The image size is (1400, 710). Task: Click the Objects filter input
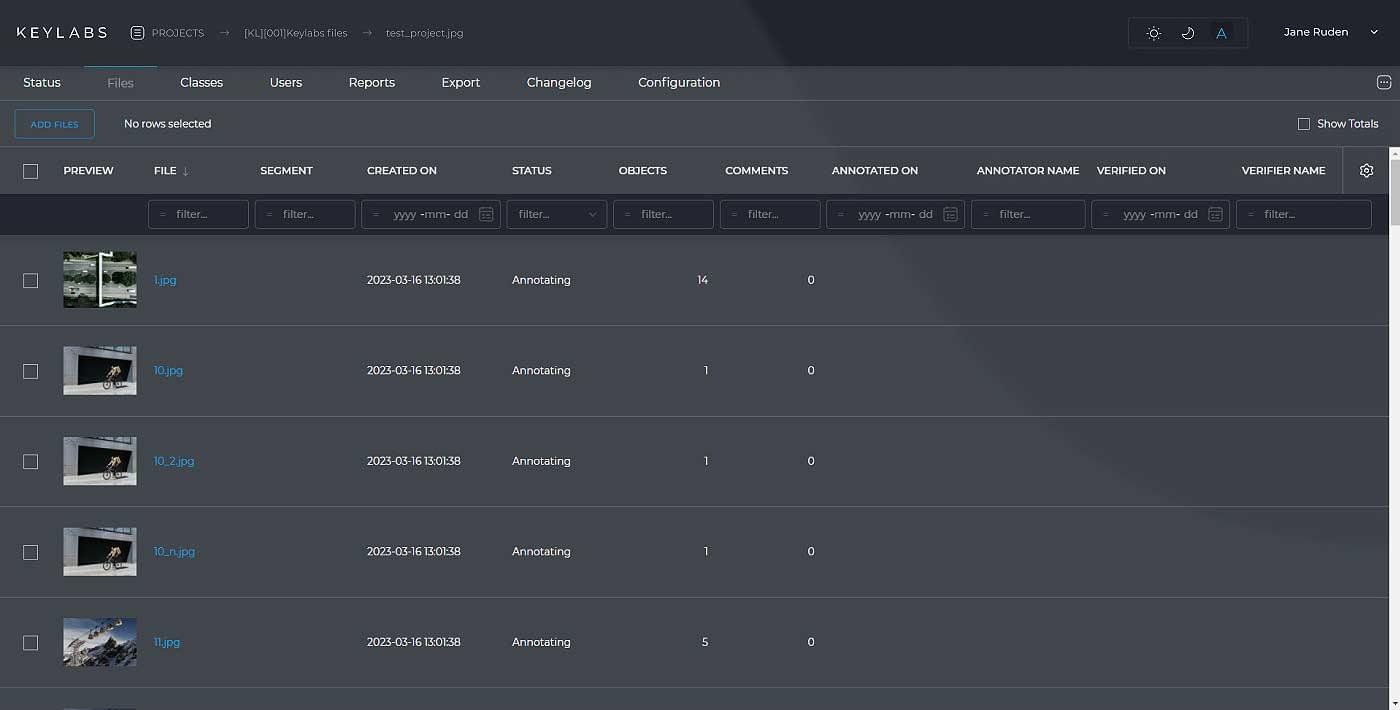[663, 214]
